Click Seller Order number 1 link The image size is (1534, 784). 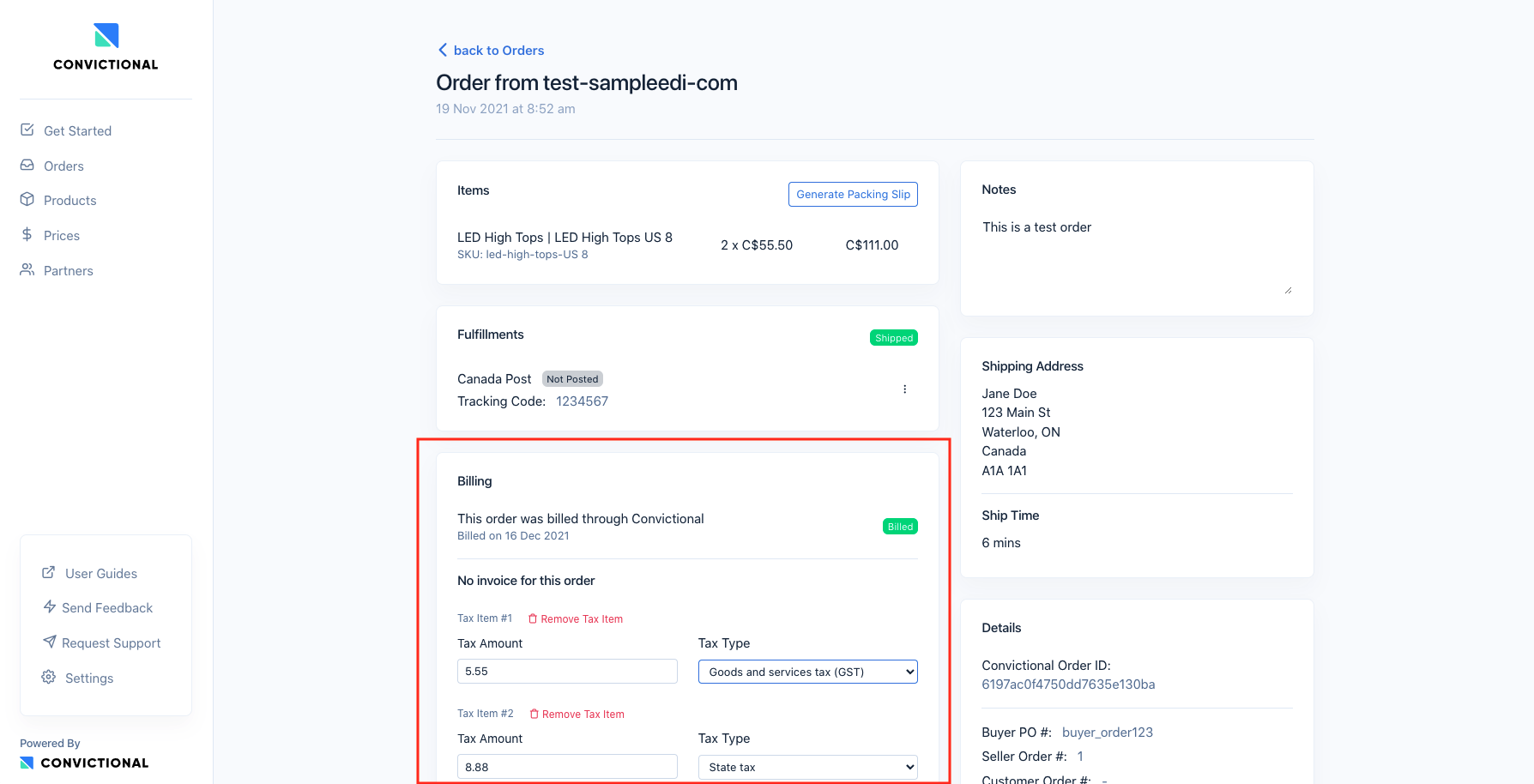point(1080,756)
